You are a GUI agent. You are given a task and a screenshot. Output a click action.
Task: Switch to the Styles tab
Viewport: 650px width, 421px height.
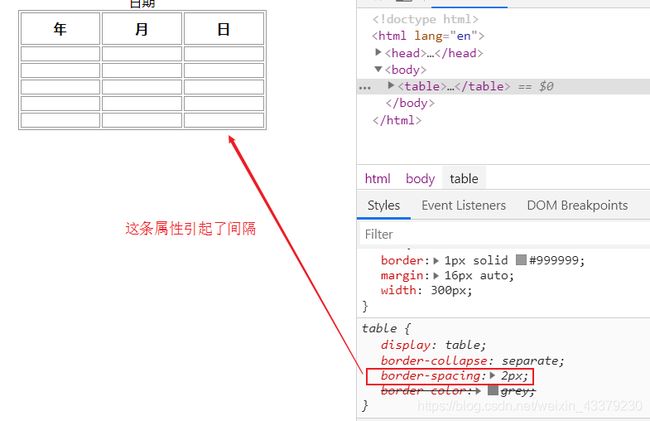point(383,205)
